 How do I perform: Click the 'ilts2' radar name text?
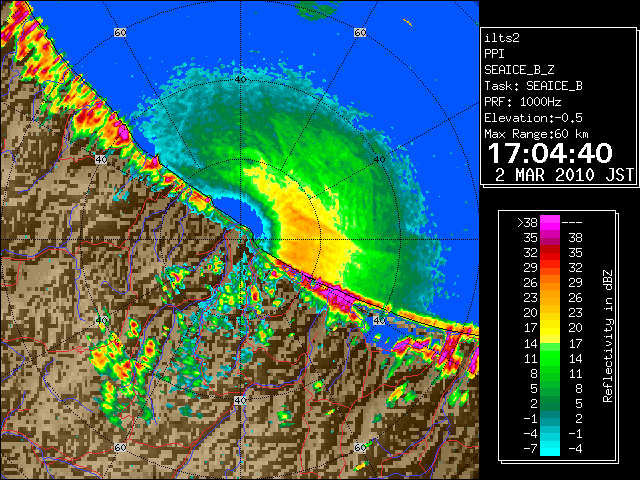(x=502, y=38)
